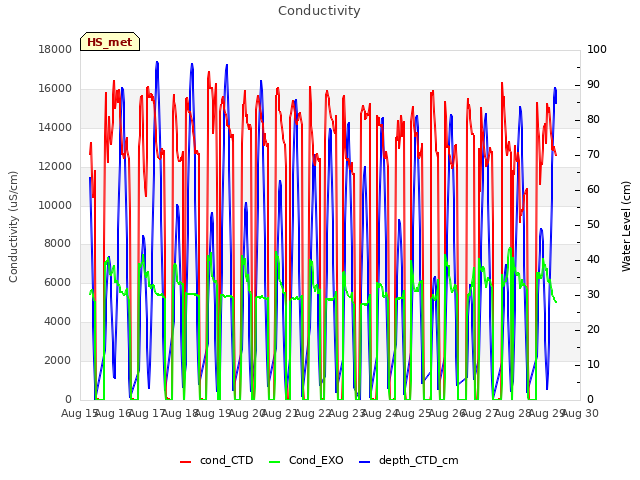
Task: Click the green Cond_EXO legend marker
Action: (275, 462)
